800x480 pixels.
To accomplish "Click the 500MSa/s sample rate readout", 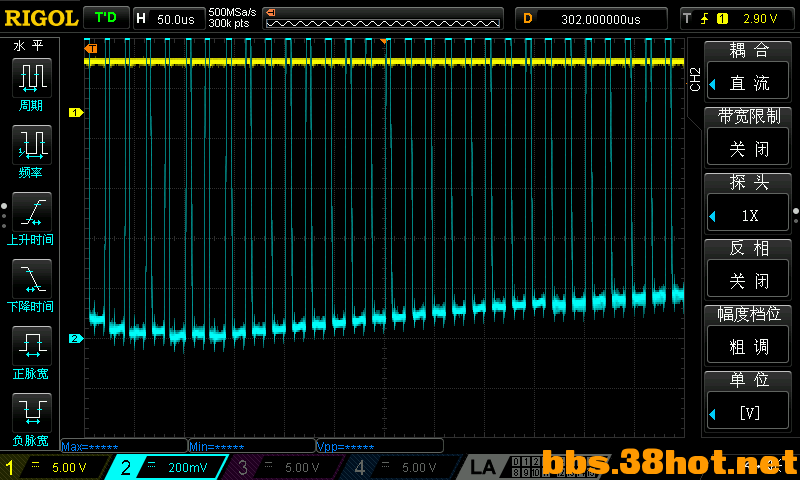I will (x=232, y=12).
